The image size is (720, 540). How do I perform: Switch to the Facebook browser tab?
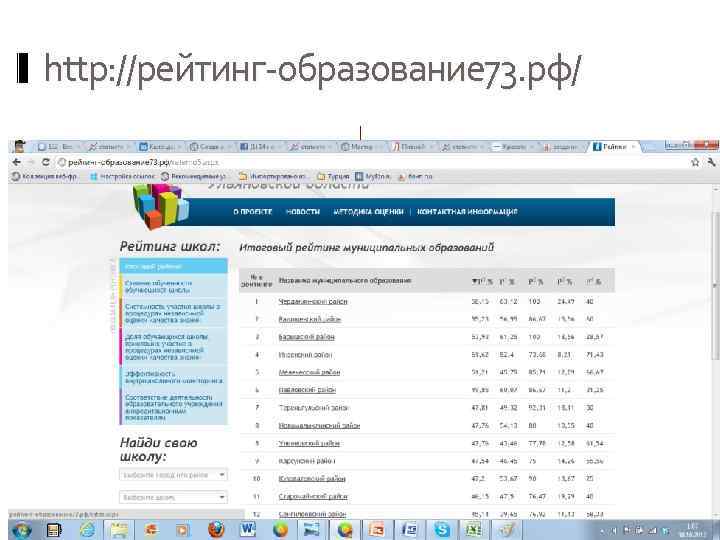[259, 147]
